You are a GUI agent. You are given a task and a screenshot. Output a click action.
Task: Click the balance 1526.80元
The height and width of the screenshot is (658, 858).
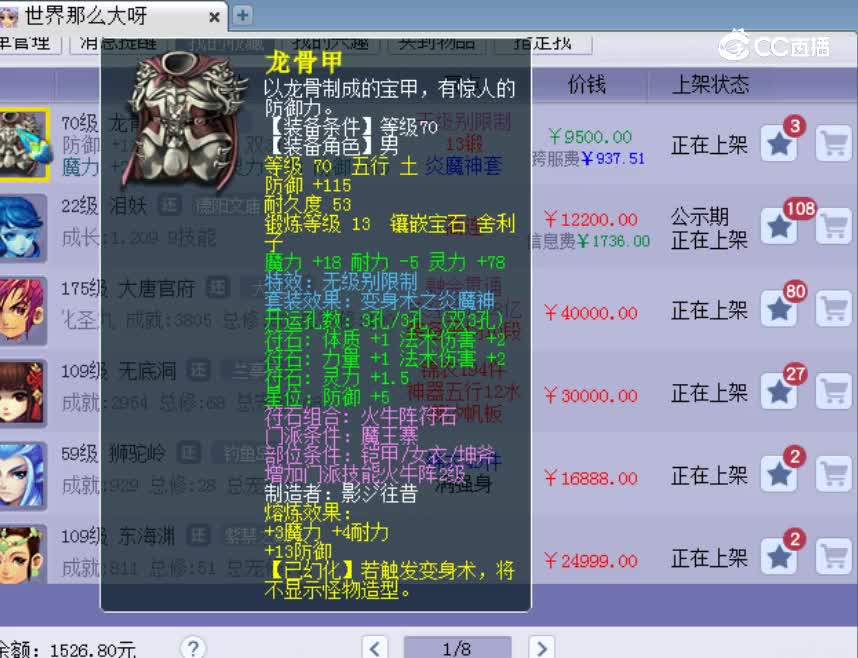(x=93, y=650)
